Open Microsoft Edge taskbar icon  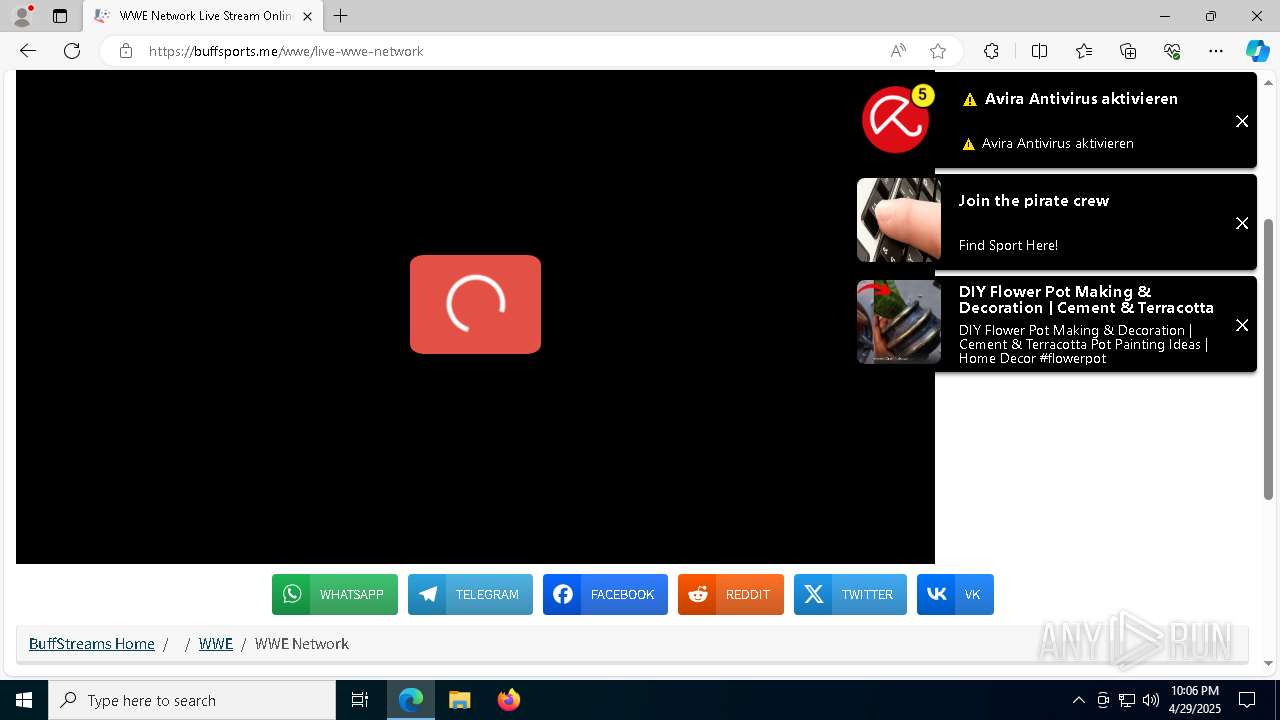click(411, 700)
